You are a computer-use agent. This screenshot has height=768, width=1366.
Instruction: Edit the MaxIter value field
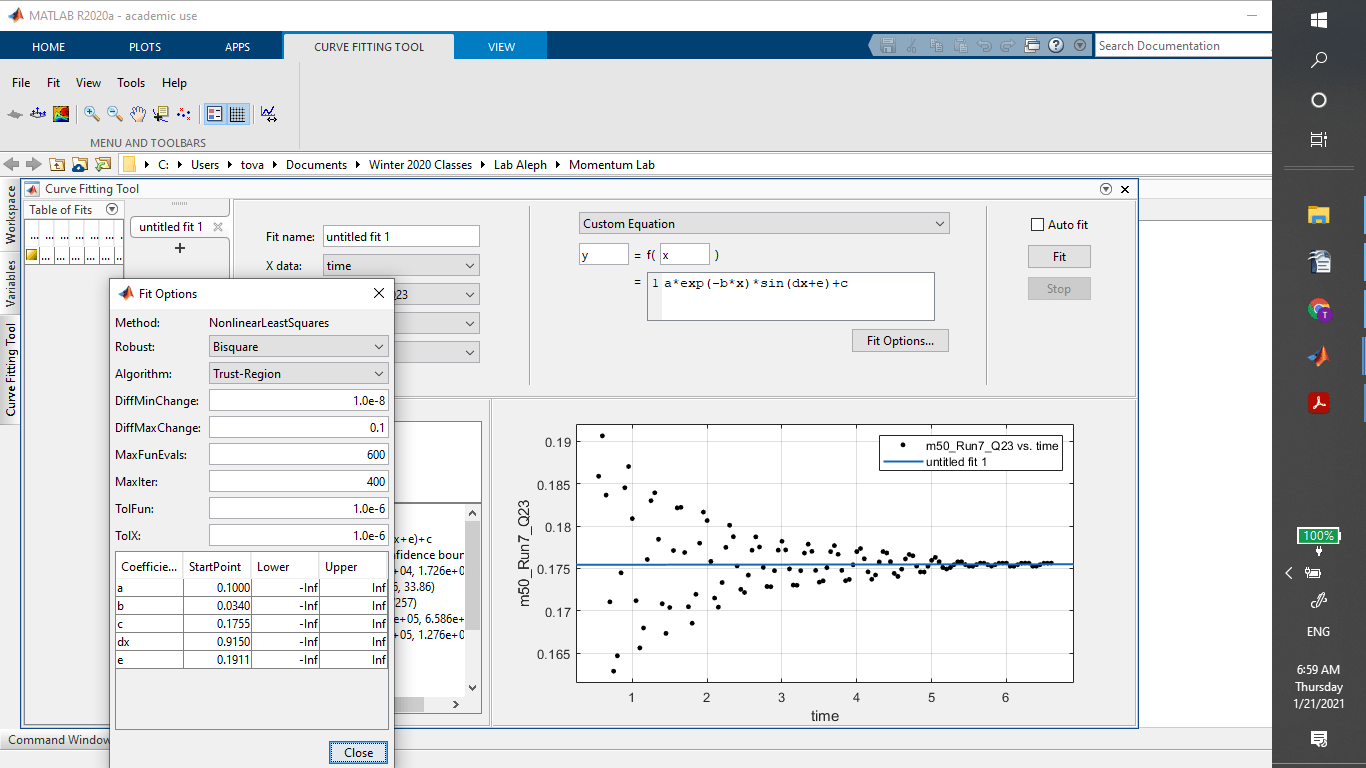(298, 481)
